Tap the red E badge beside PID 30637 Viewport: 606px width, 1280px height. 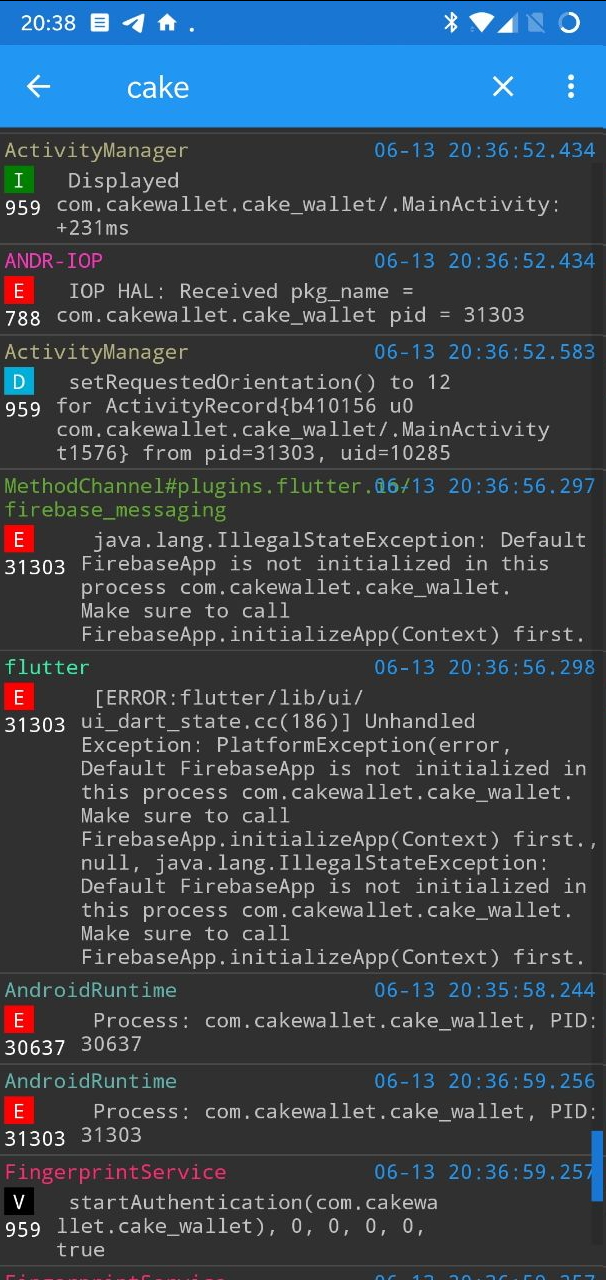19,1020
